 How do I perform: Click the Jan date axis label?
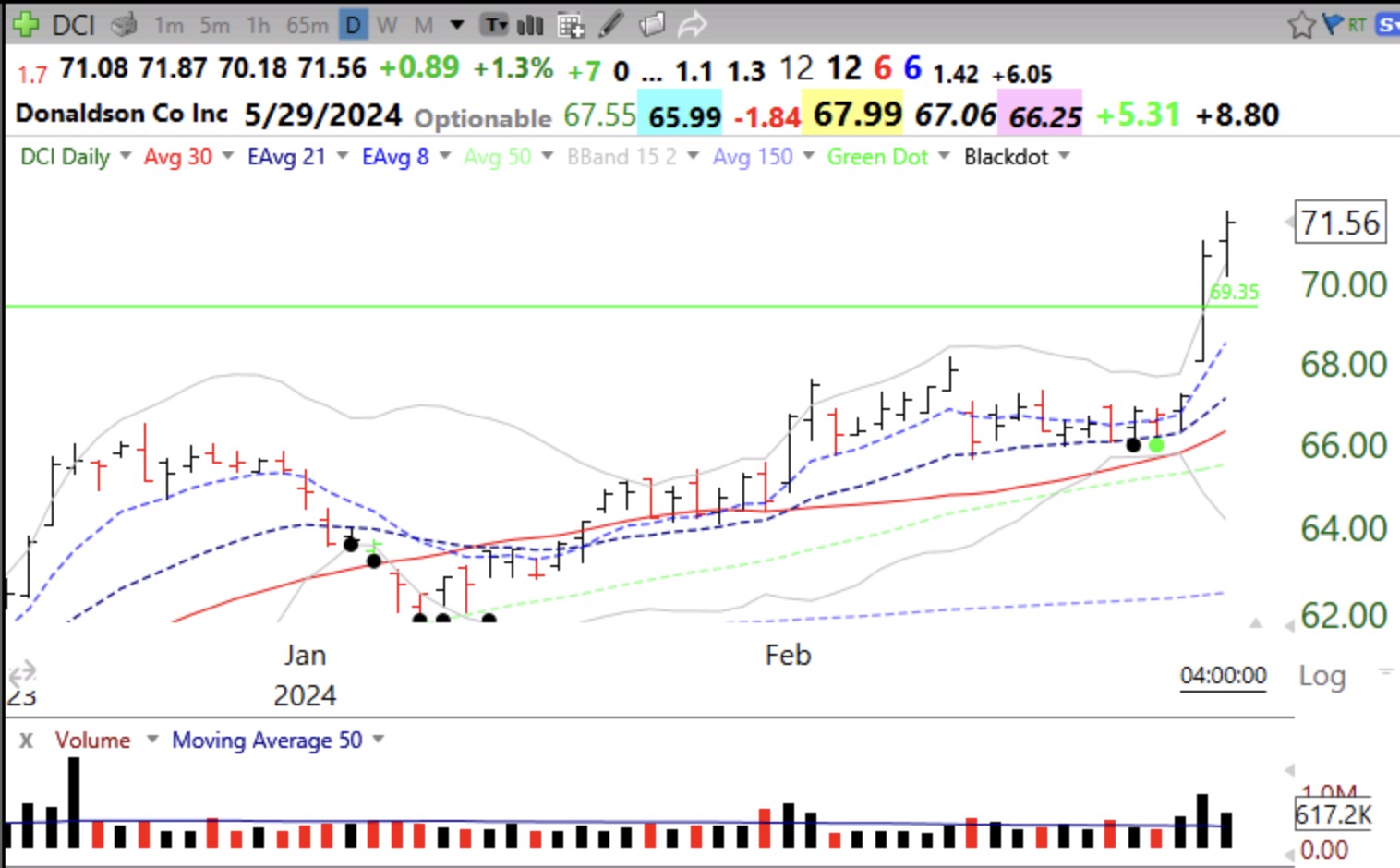pos(305,655)
